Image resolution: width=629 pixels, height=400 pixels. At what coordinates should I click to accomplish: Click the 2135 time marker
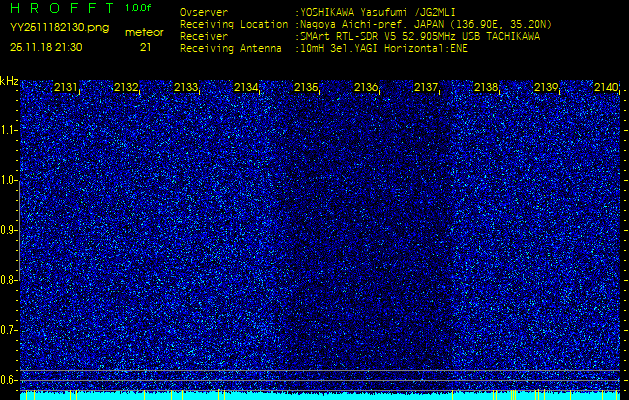[306, 87]
